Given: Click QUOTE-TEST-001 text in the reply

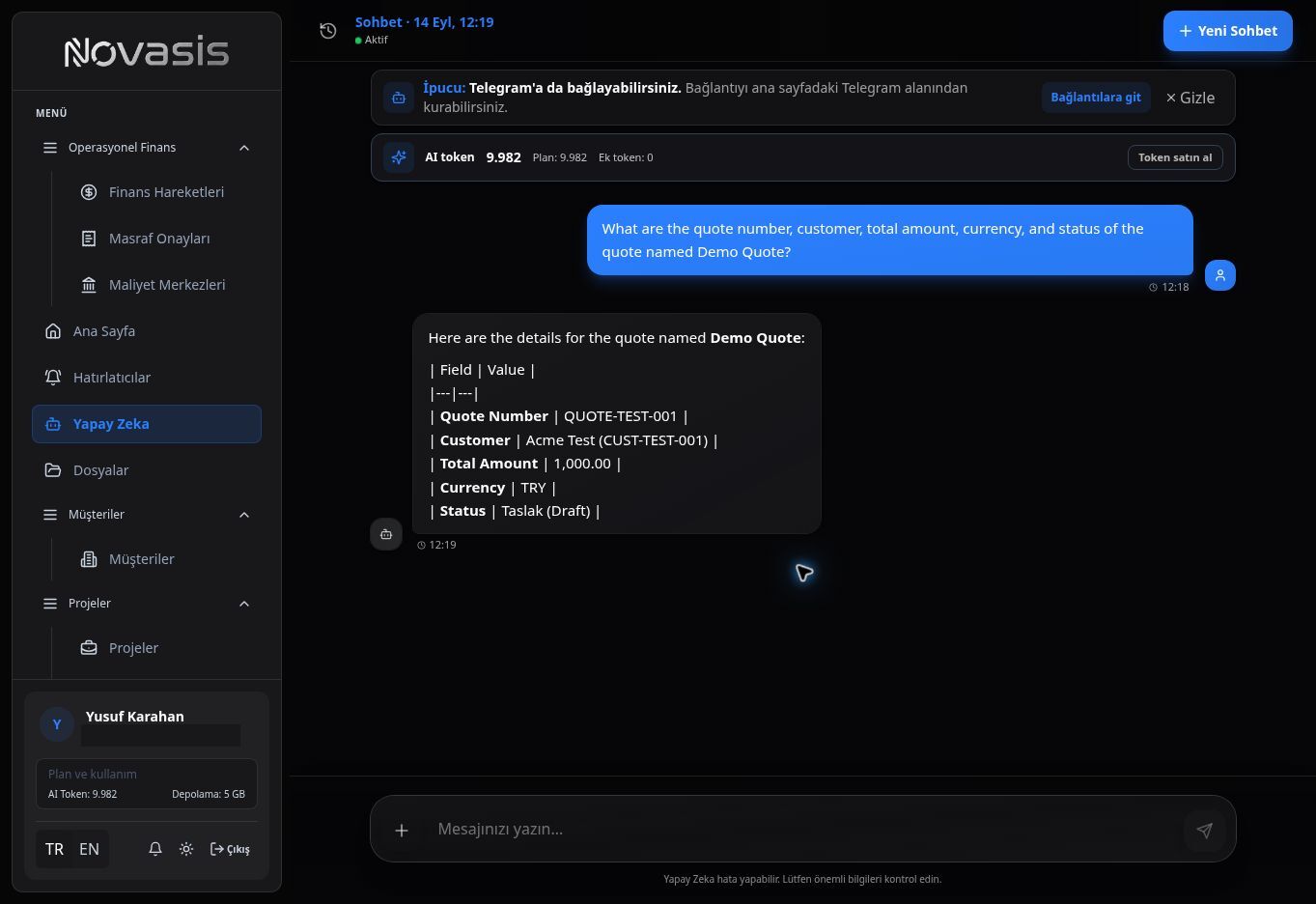Looking at the screenshot, I should tap(620, 416).
